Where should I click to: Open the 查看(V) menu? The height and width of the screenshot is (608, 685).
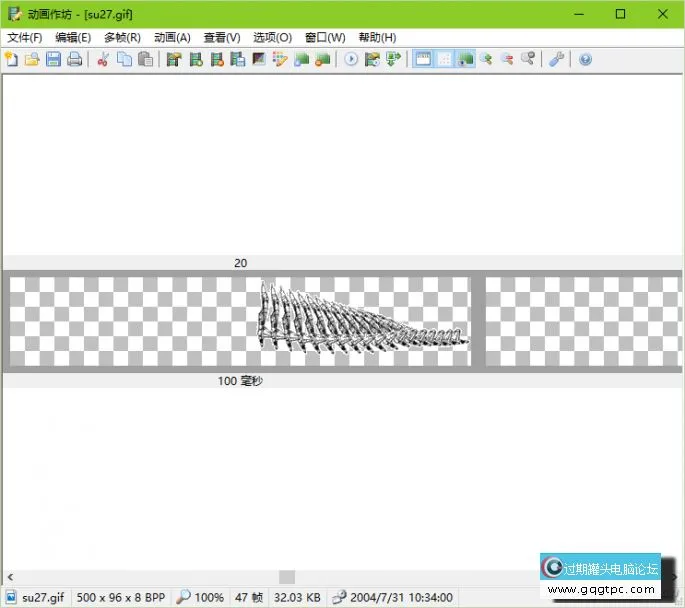pos(222,38)
